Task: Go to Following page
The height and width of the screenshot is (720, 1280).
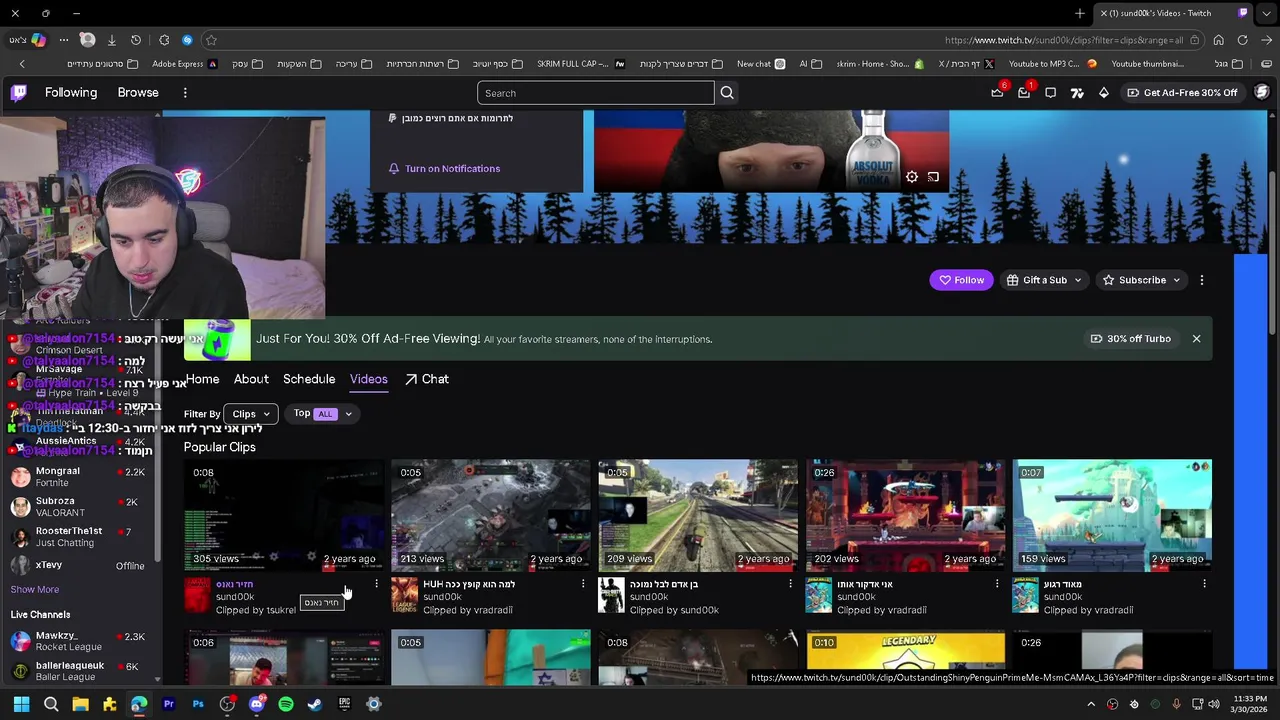Action: point(71,93)
